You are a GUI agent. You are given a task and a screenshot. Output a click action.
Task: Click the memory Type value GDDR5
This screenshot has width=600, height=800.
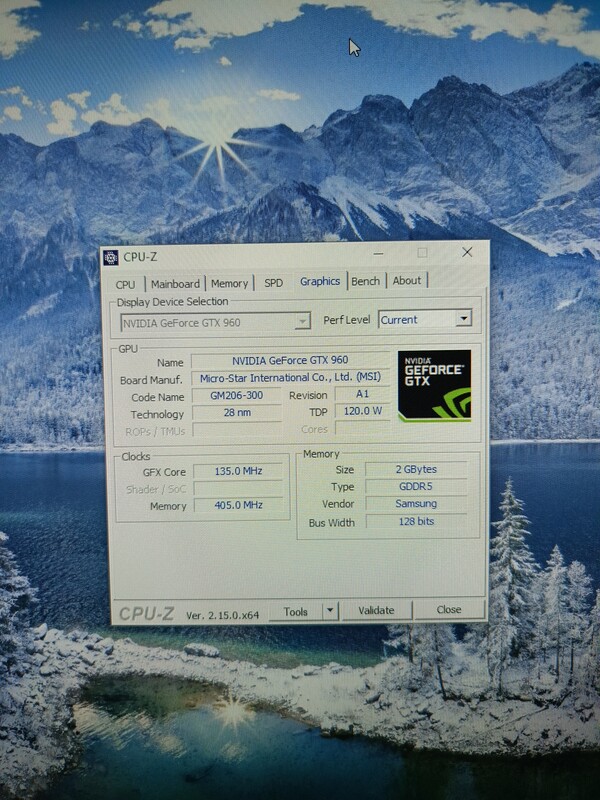point(416,486)
